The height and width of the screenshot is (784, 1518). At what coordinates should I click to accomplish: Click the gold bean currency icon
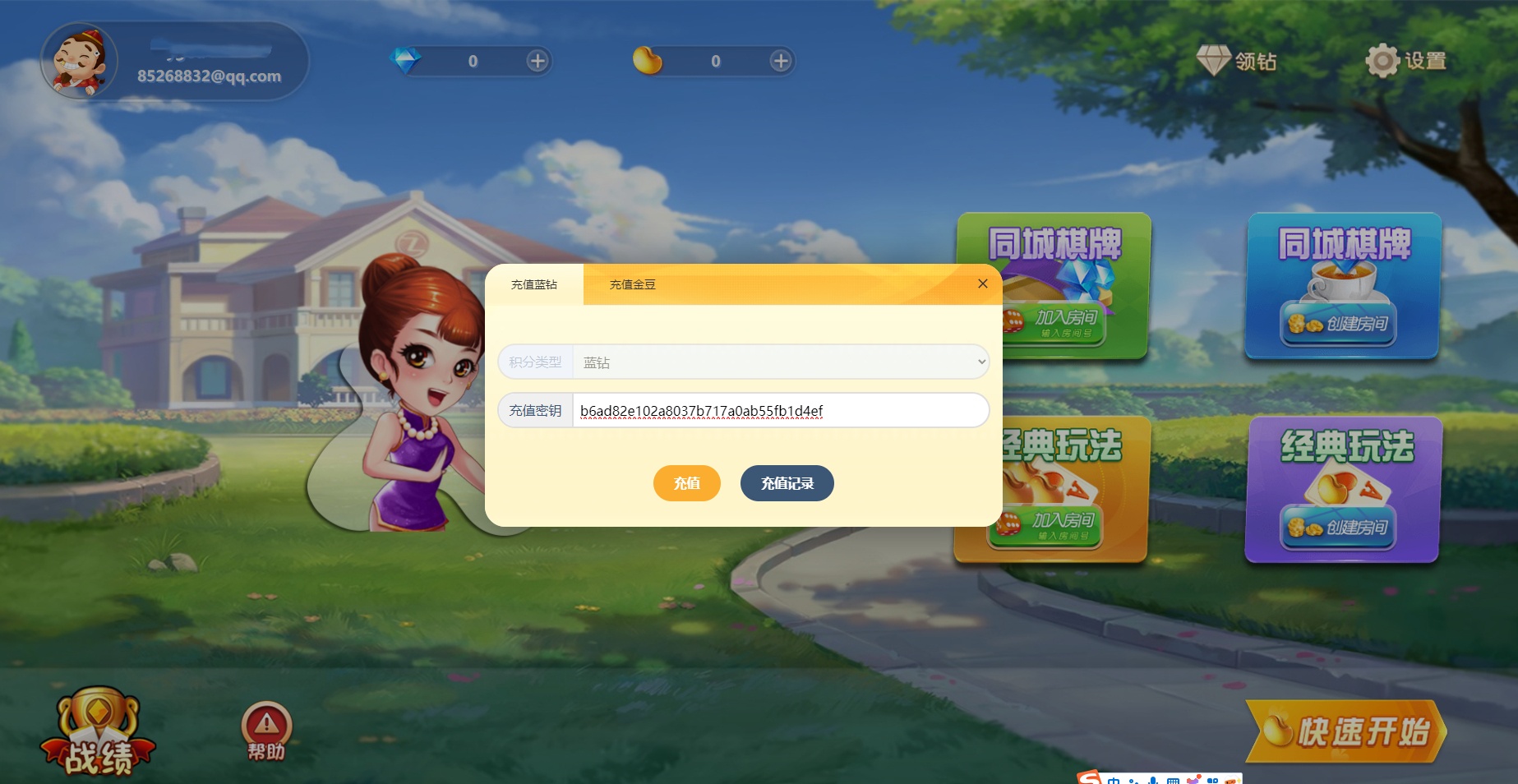(647, 61)
